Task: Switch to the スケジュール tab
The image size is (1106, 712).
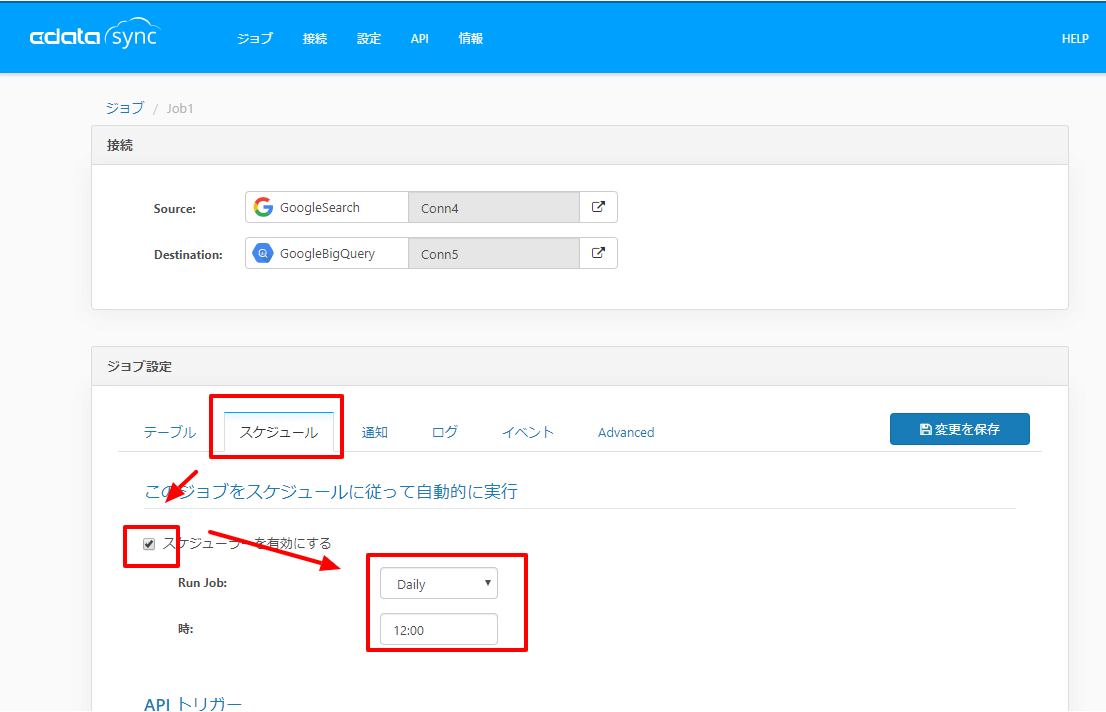Action: [279, 433]
